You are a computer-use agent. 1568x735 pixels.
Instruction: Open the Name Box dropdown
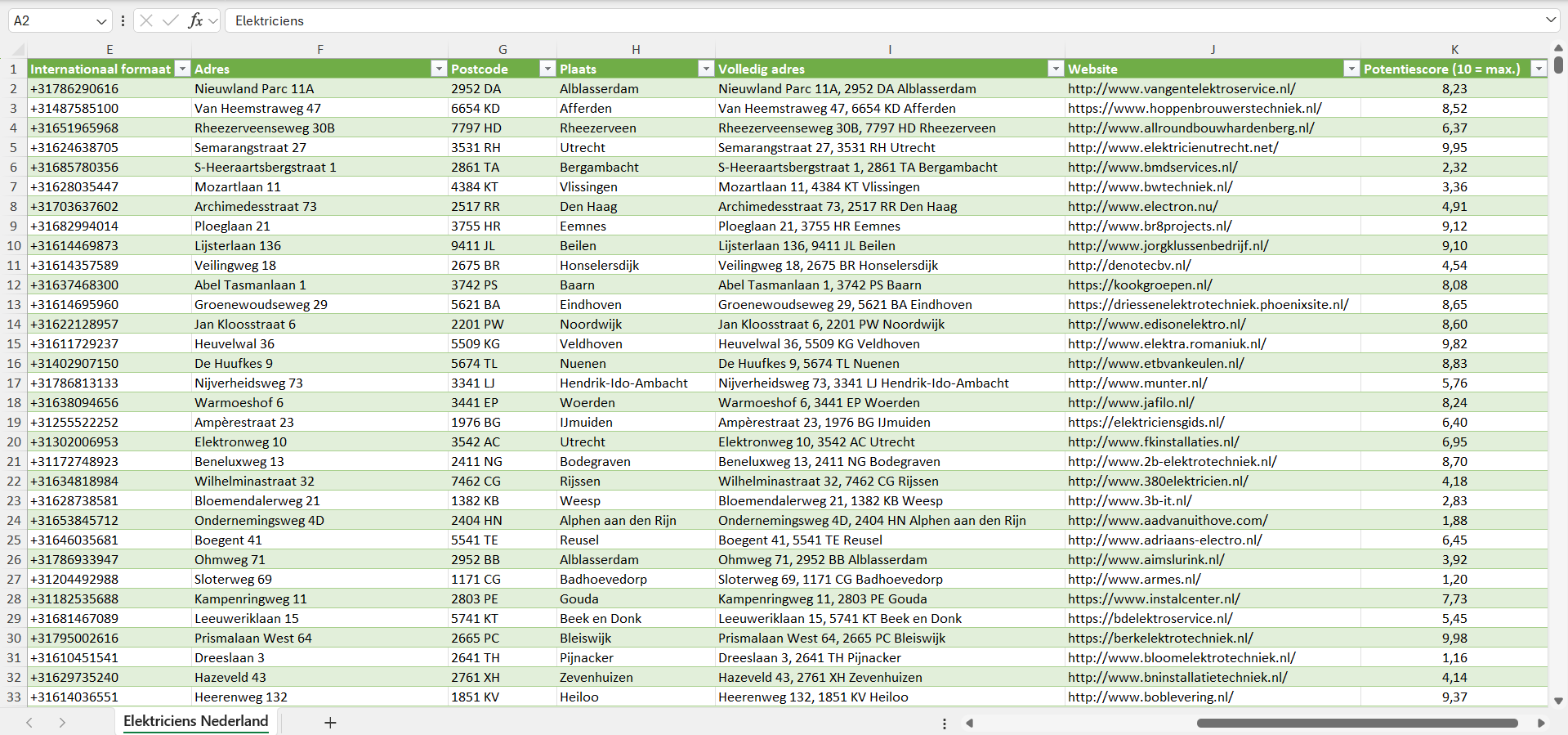click(x=101, y=21)
